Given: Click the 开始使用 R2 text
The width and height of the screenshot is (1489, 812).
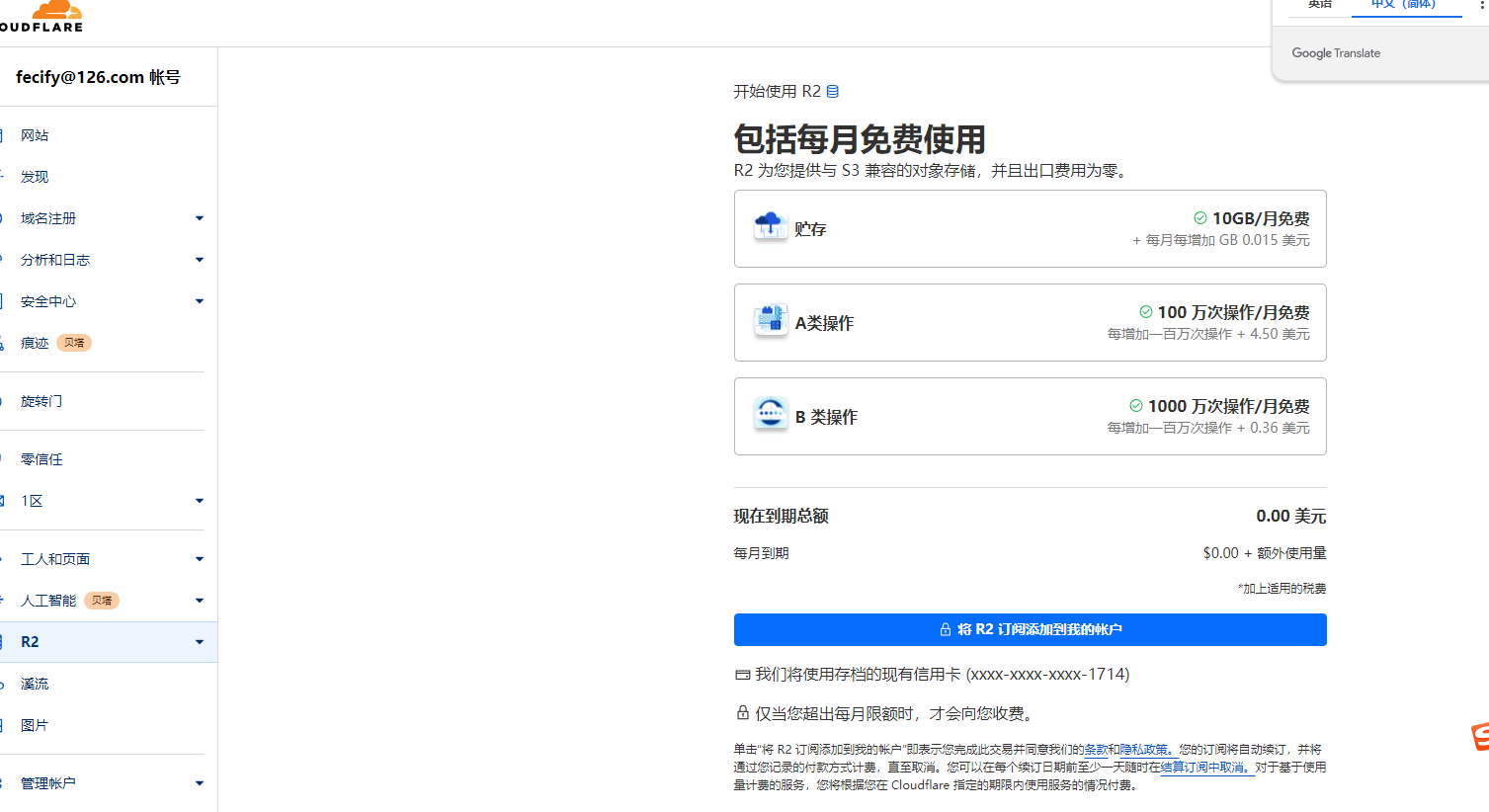Looking at the screenshot, I should pyautogui.click(x=777, y=92).
